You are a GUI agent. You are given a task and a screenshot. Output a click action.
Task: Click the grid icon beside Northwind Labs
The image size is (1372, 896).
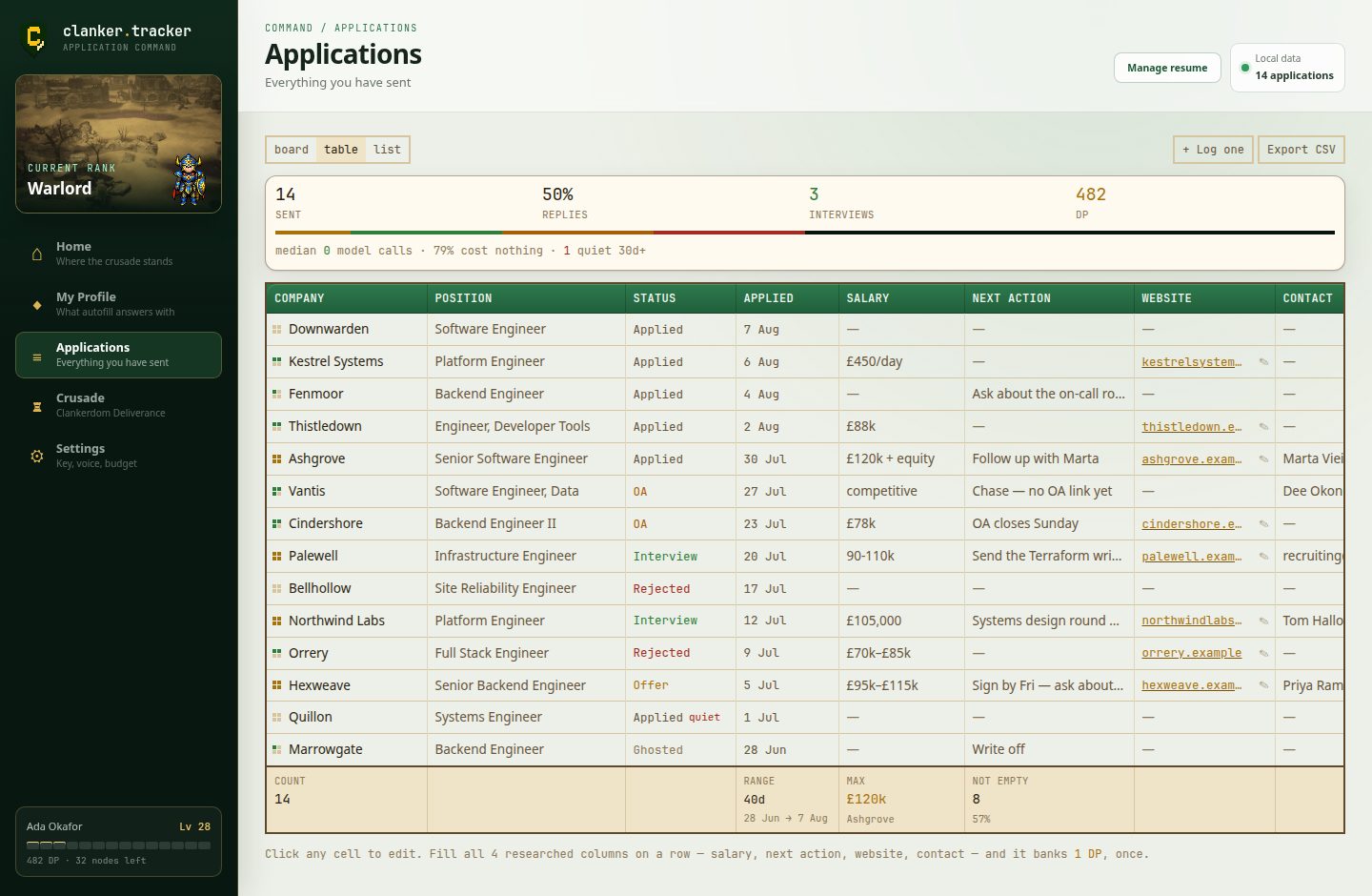277,621
